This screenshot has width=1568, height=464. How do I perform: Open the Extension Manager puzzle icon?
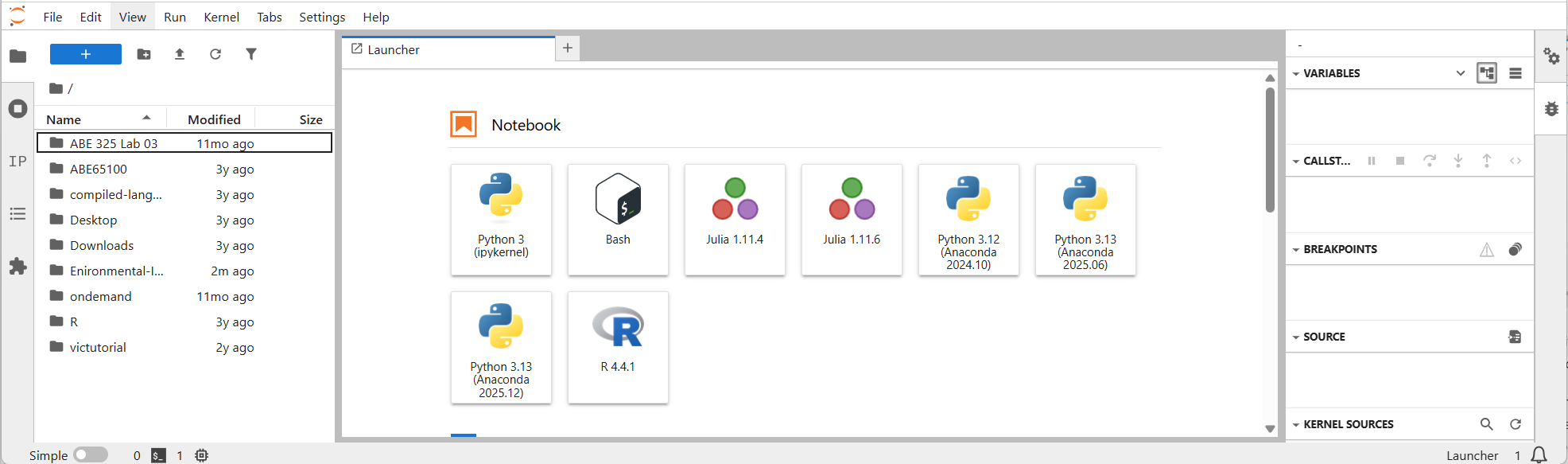(x=17, y=266)
